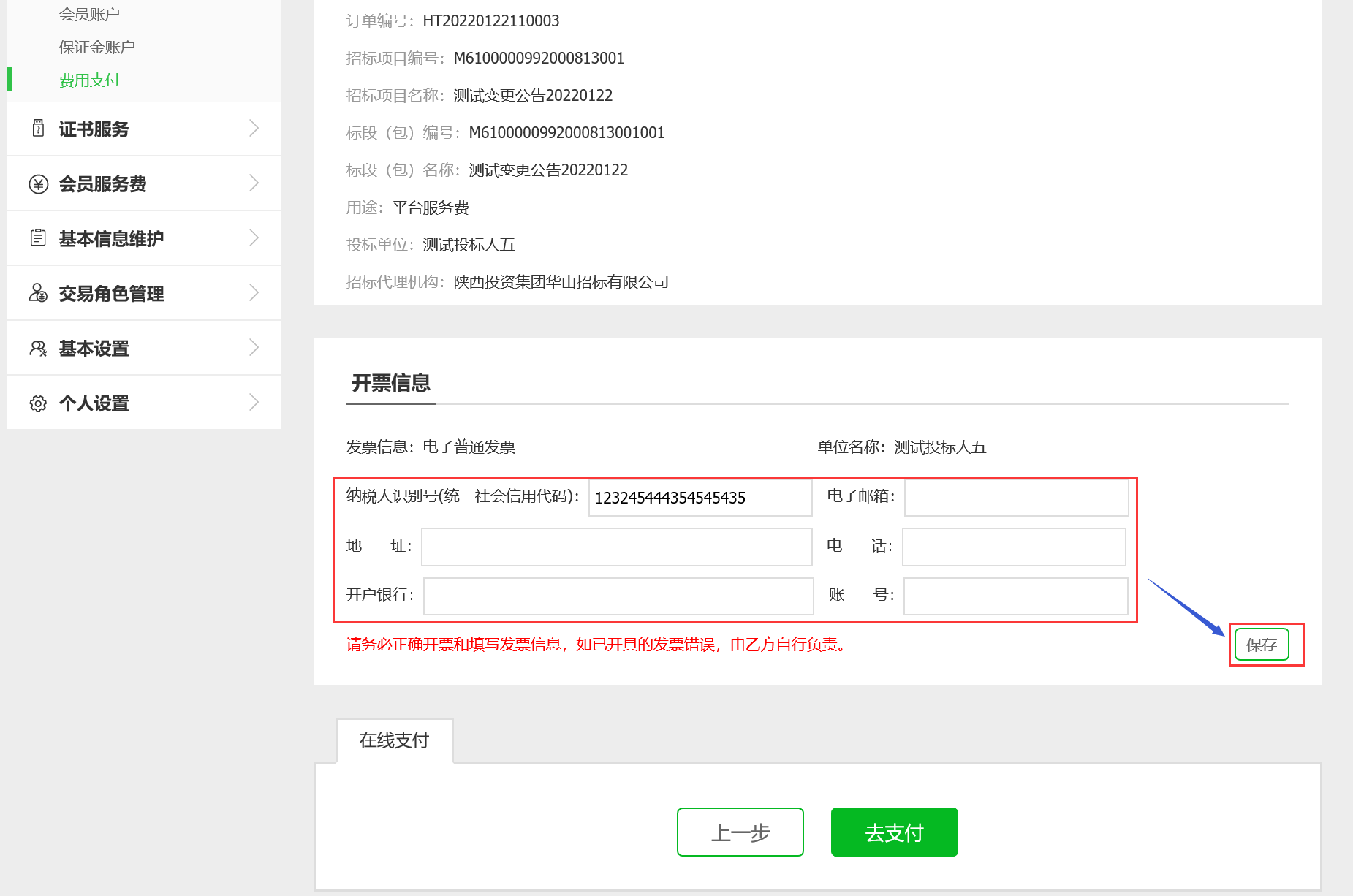Image resolution: width=1353 pixels, height=896 pixels.
Task: Click 陕西投资集团华山招标有限公司 text
Action: point(561,282)
